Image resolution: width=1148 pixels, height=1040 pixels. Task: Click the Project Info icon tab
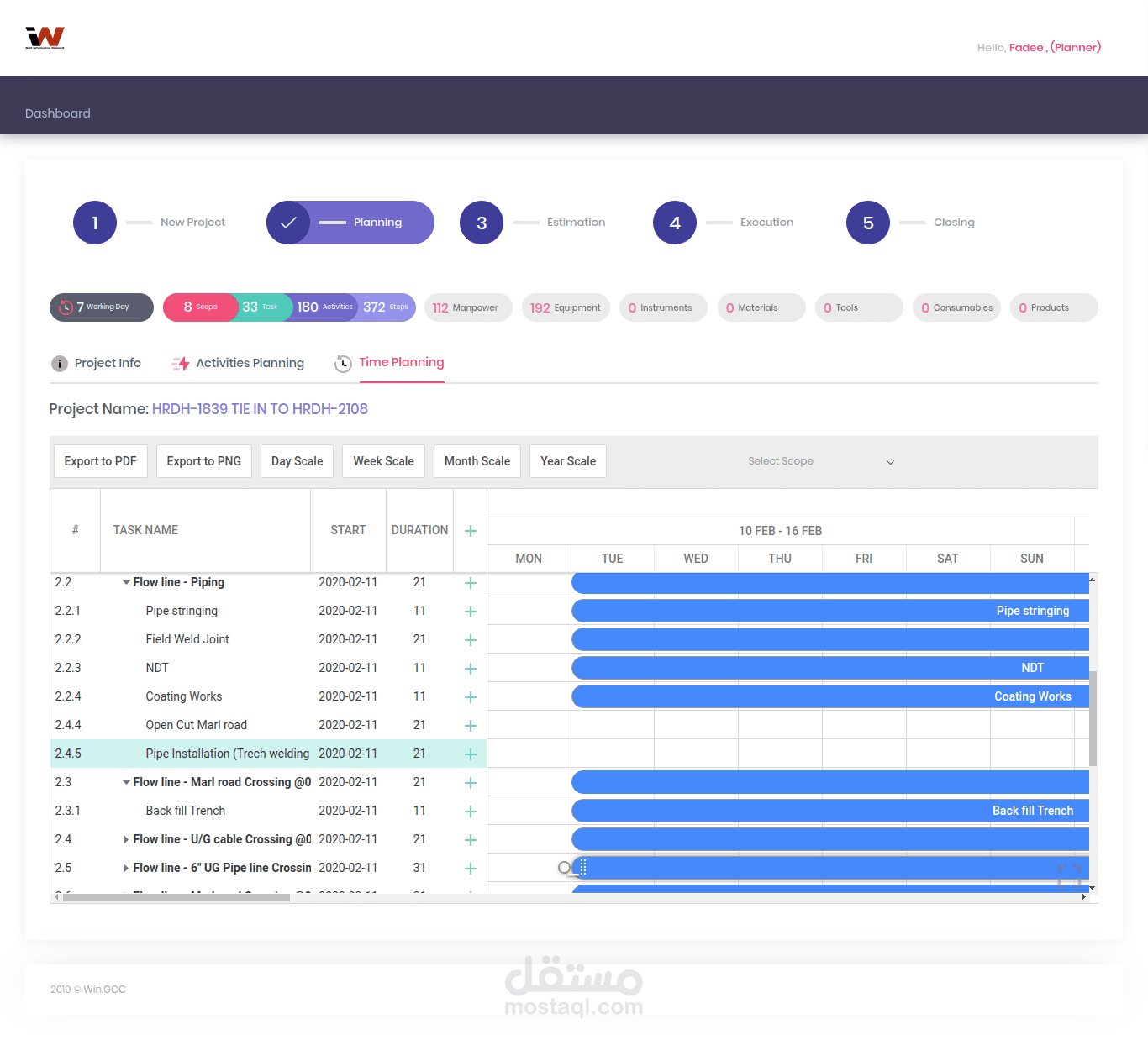(60, 364)
